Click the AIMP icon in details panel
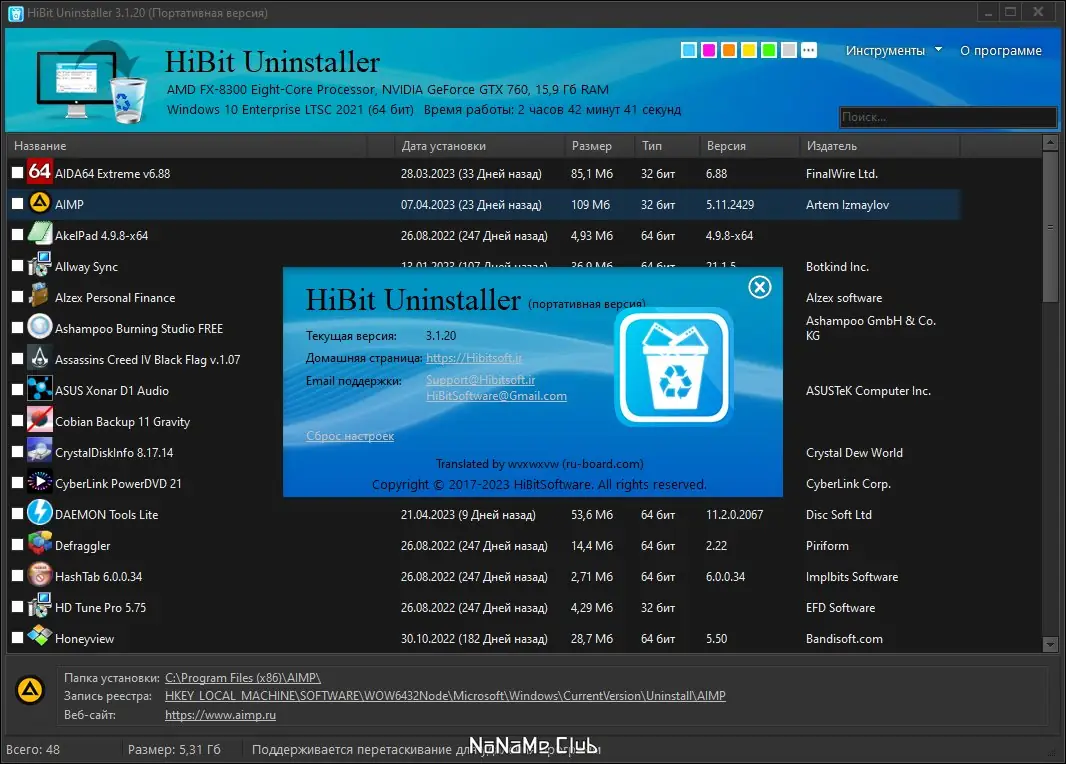Image resolution: width=1066 pixels, height=764 pixels. (x=30, y=691)
